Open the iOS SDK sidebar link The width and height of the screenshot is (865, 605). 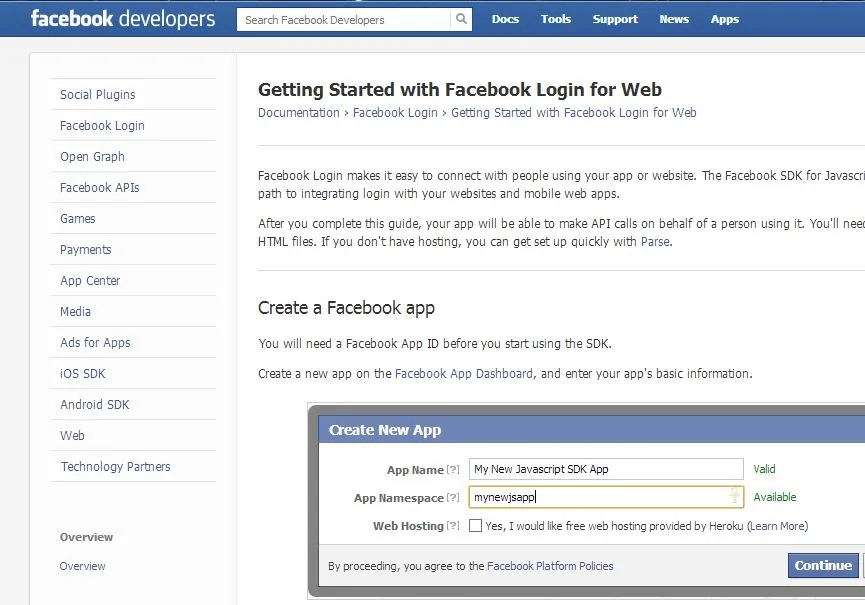pos(83,373)
